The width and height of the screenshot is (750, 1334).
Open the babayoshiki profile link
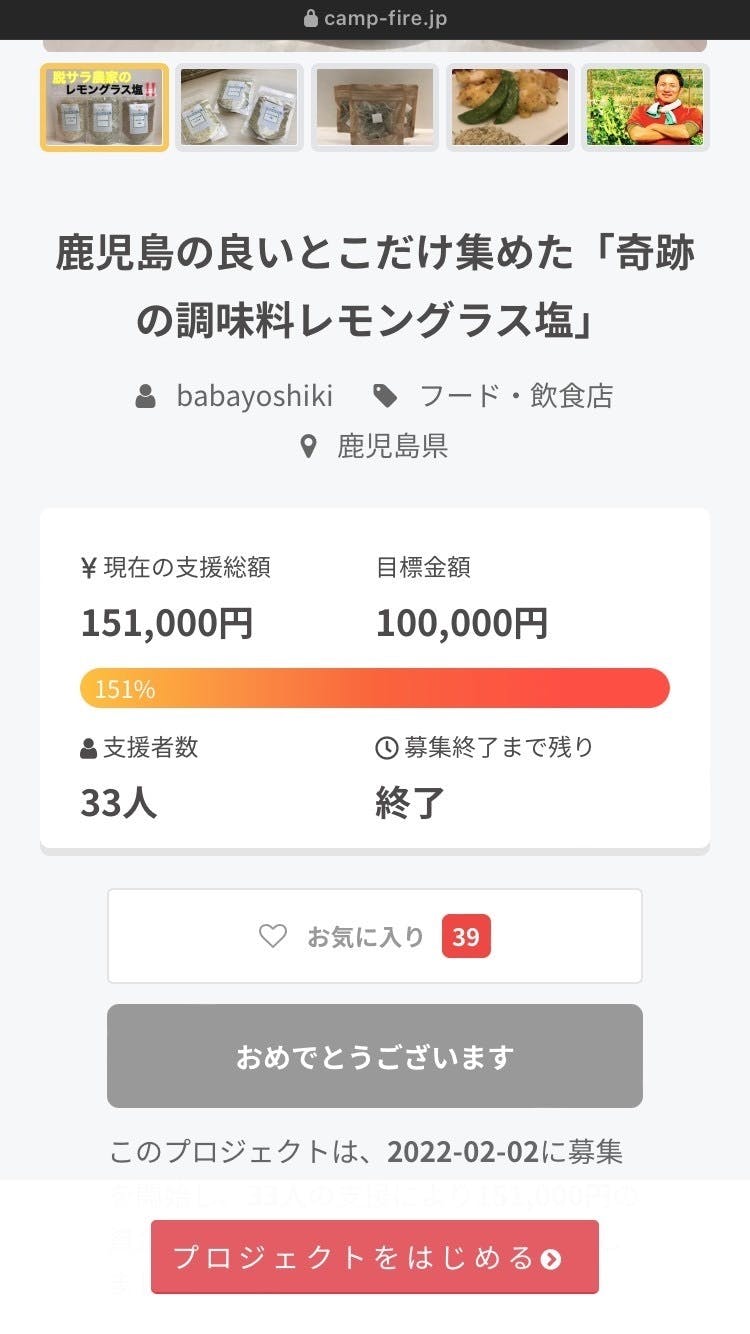click(x=254, y=396)
